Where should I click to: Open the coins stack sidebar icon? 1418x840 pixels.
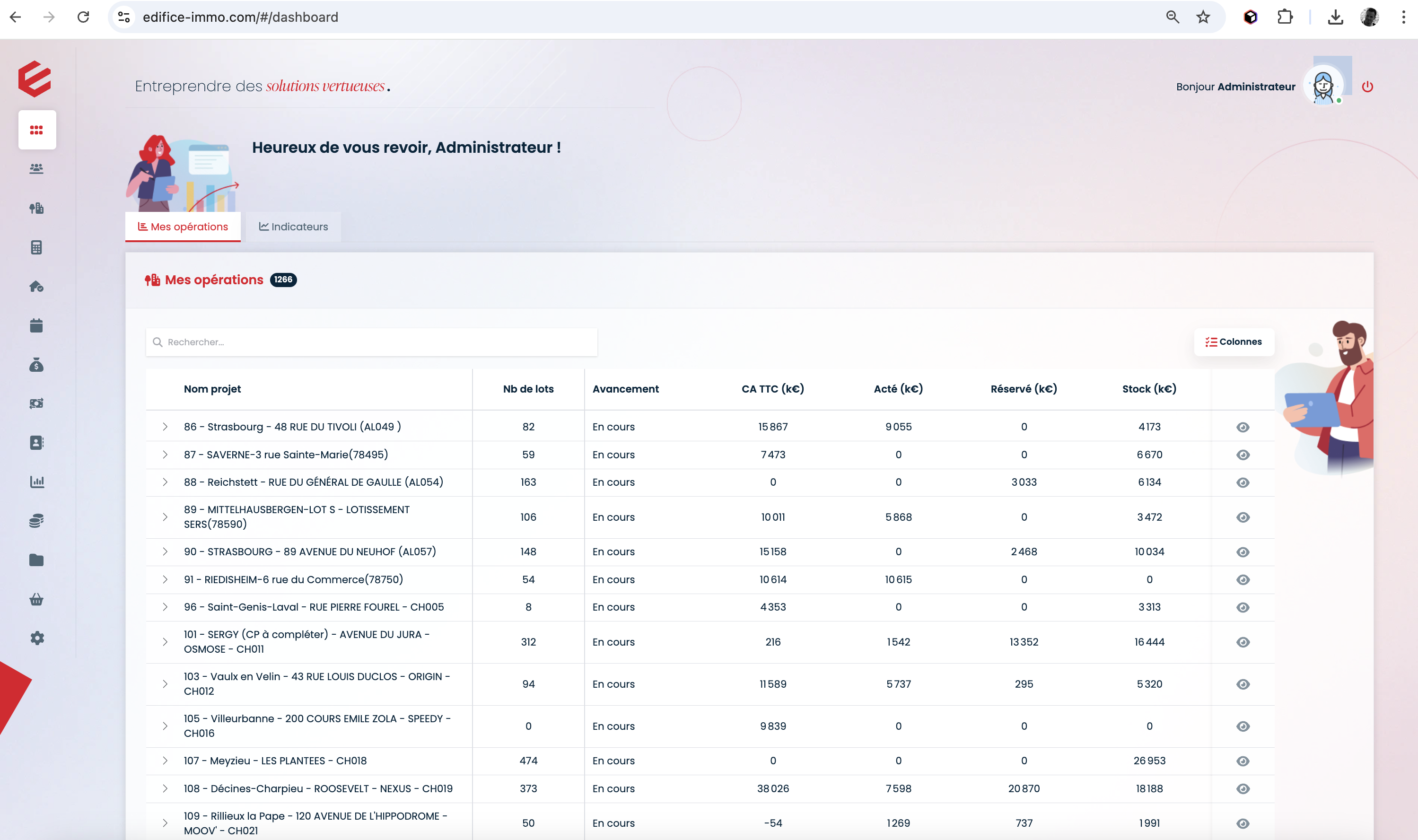pyautogui.click(x=37, y=521)
